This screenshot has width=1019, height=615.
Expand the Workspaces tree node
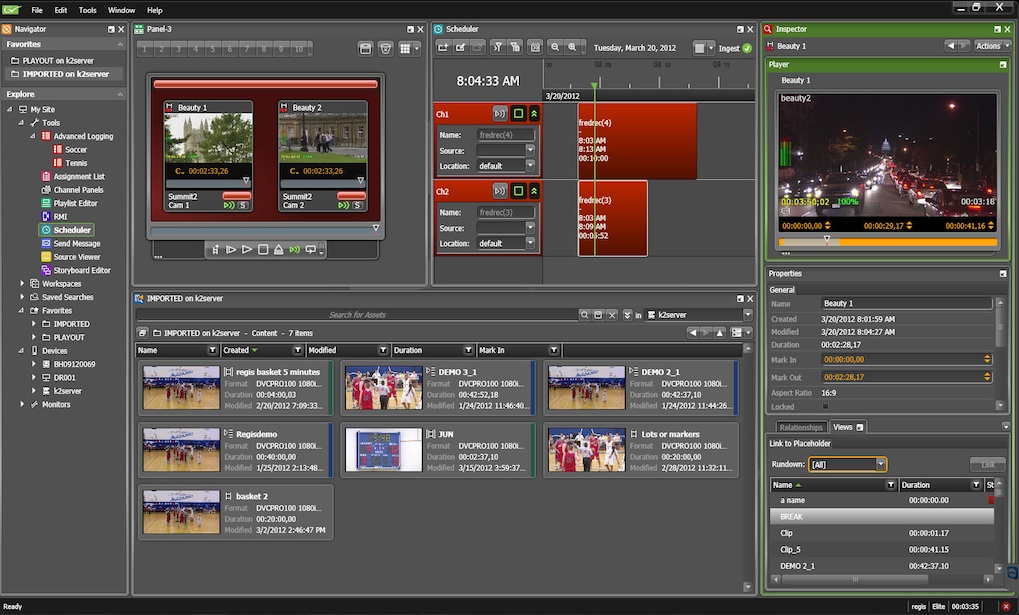[22, 284]
